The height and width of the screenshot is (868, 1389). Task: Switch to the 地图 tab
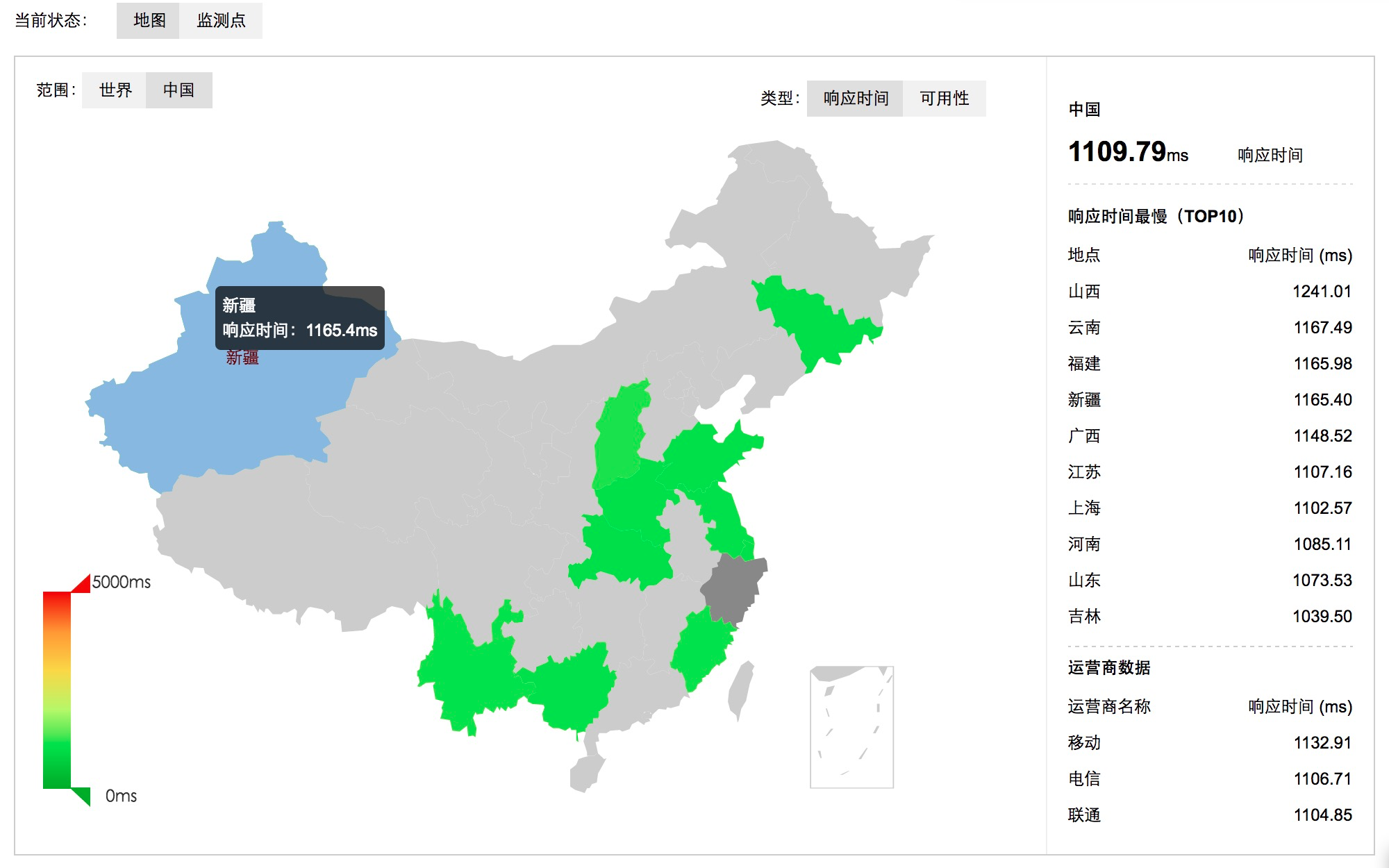tap(148, 20)
